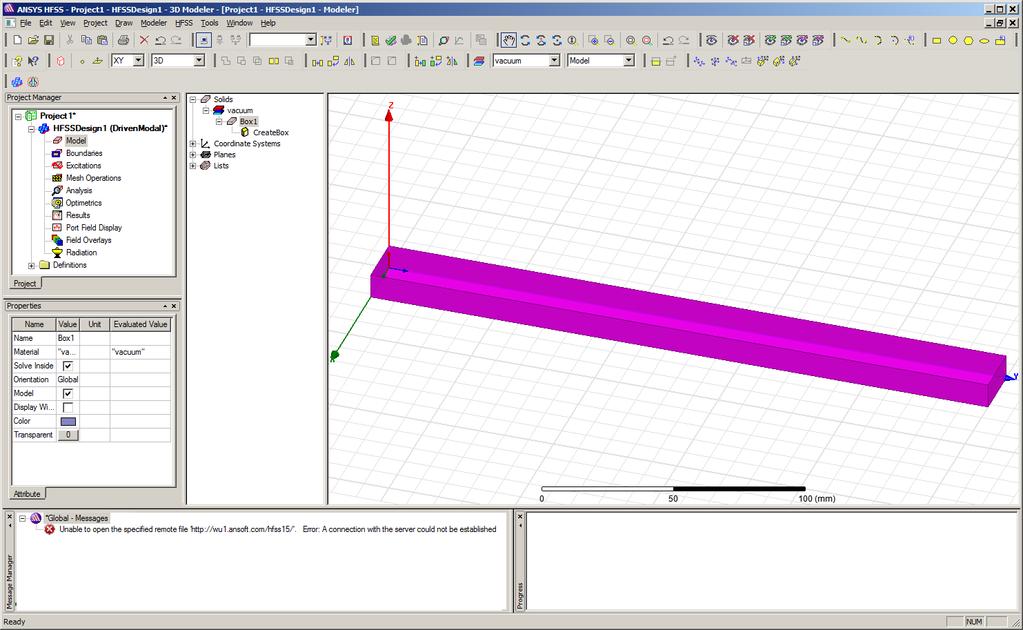Click the Show/Hide eye icon

point(712,40)
